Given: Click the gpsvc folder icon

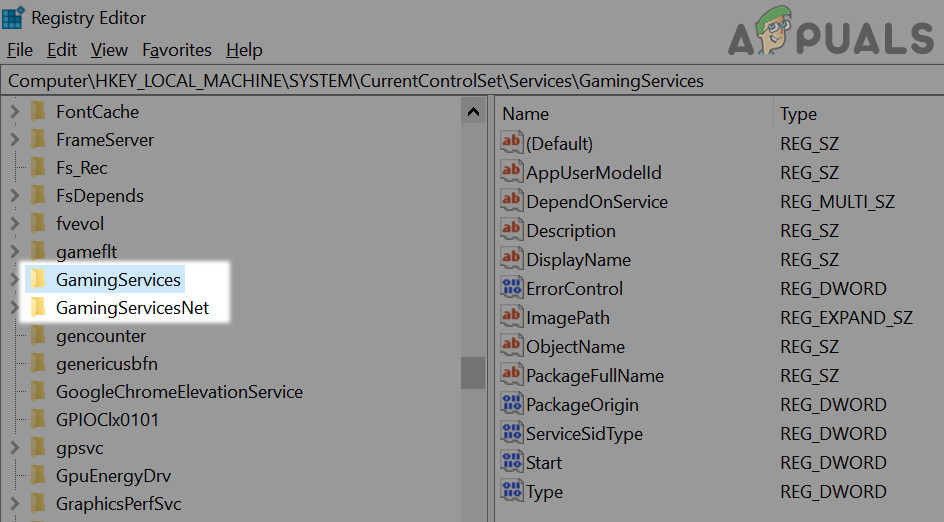Looking at the screenshot, I should [x=38, y=448].
